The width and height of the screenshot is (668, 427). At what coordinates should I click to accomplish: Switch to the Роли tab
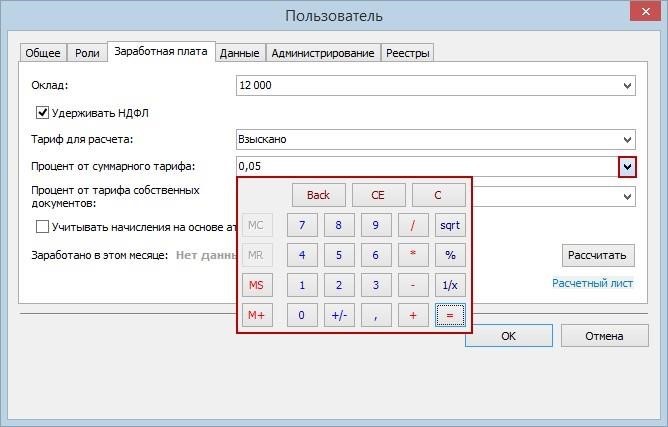pos(88,53)
